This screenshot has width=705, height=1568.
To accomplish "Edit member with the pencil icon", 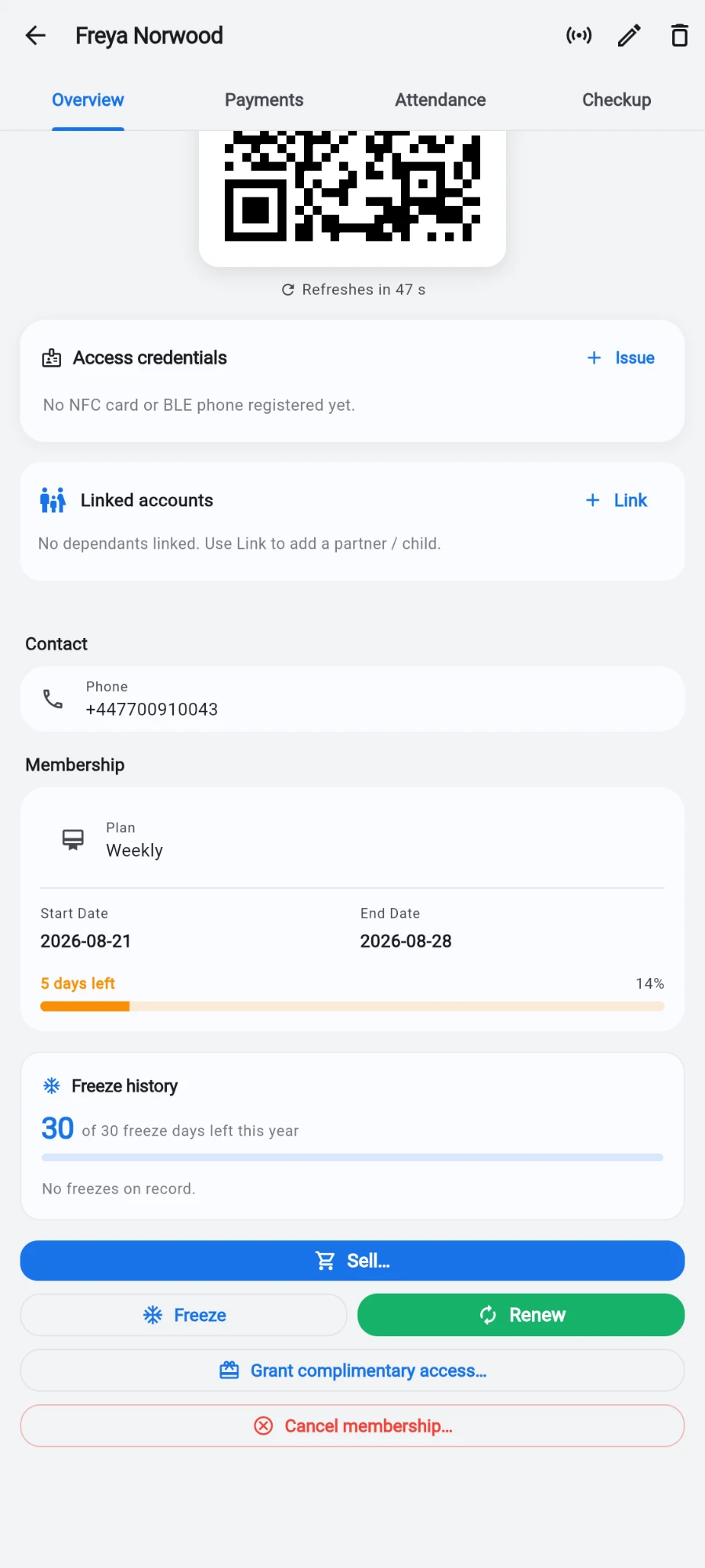I will click(x=629, y=35).
